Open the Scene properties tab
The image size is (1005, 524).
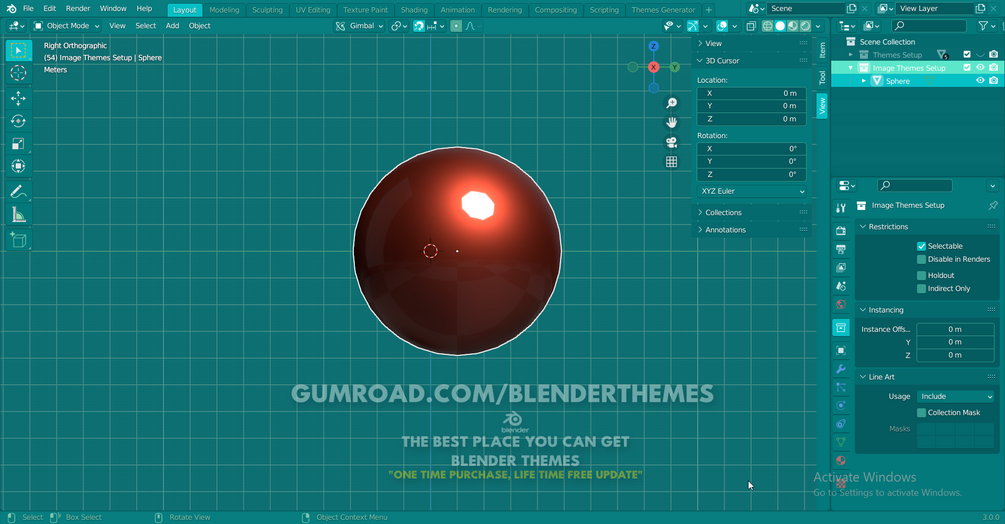(841, 286)
